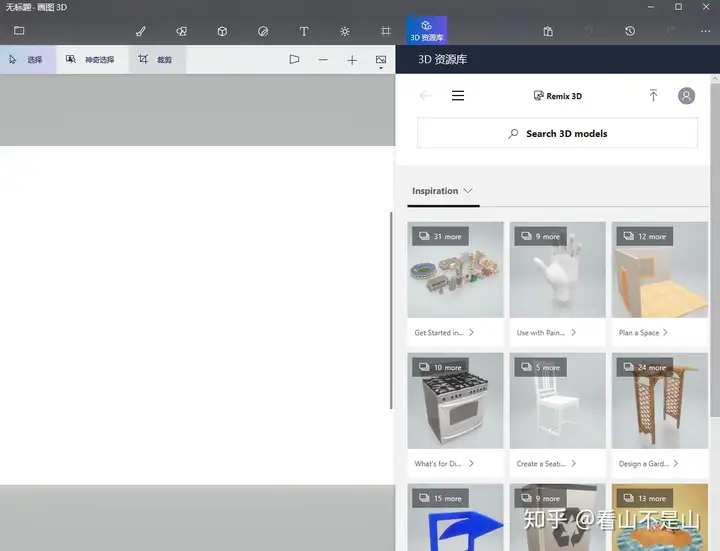Zoom out with the minus icon
720x551 pixels.
click(323, 60)
